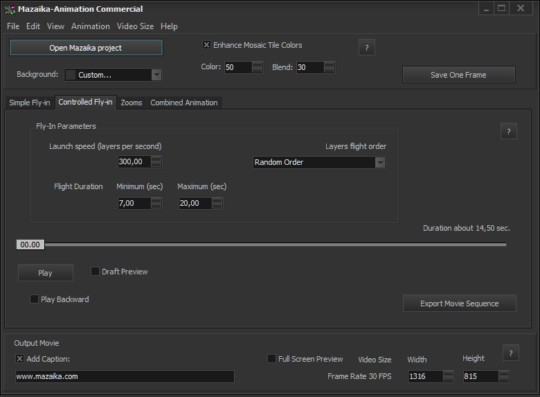Expand the Background dropdown arrow
The height and width of the screenshot is (397, 540).
156,75
